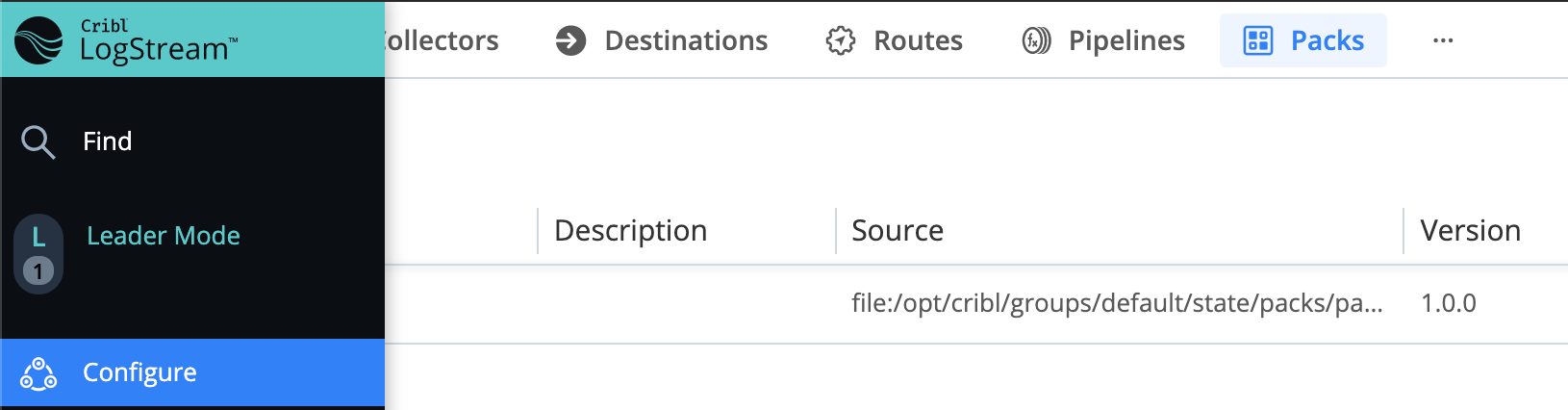Open the Pipelines tab
1568x410 pixels.
point(1103,40)
